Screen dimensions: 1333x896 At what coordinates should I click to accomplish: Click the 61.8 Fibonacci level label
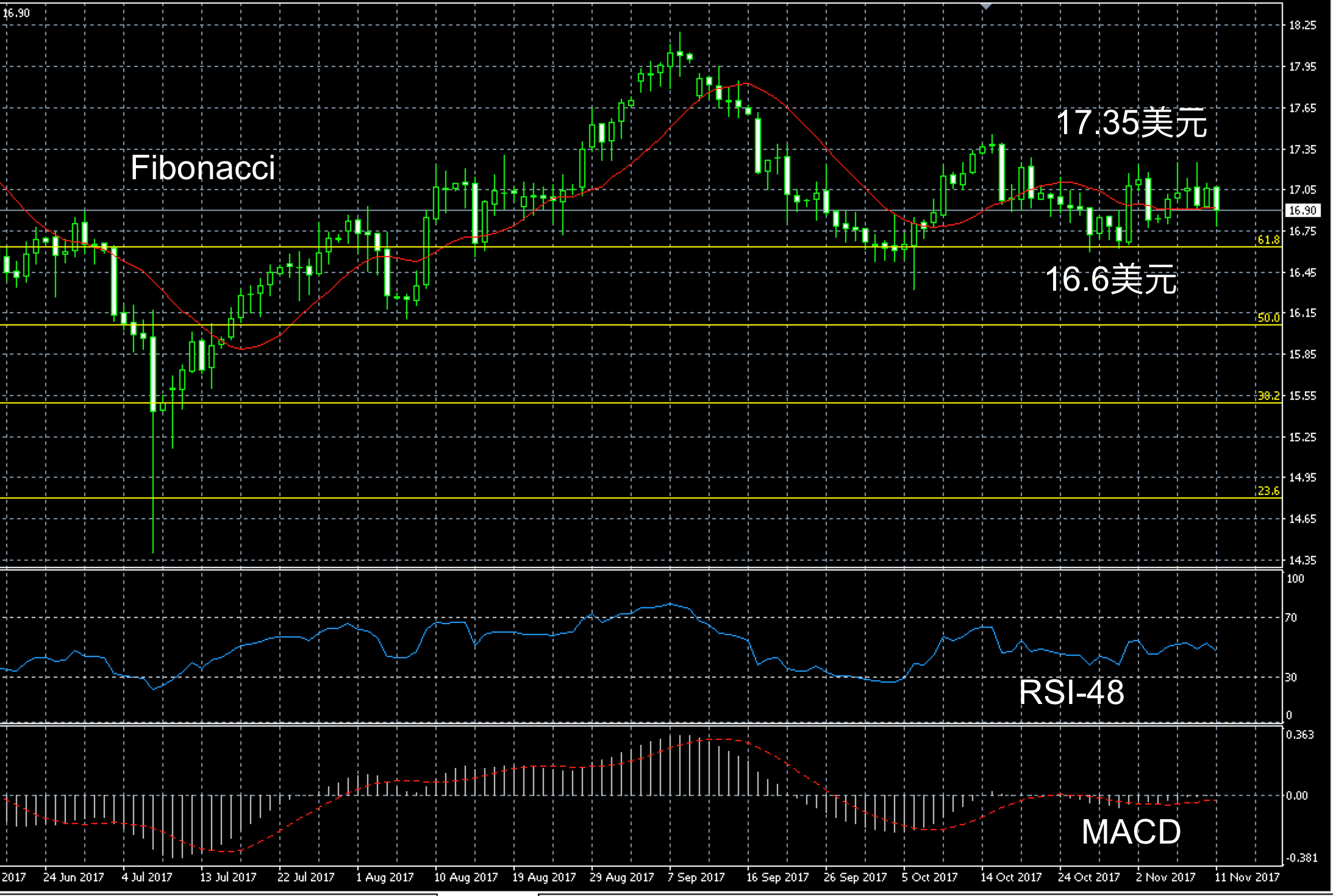[x=1268, y=240]
